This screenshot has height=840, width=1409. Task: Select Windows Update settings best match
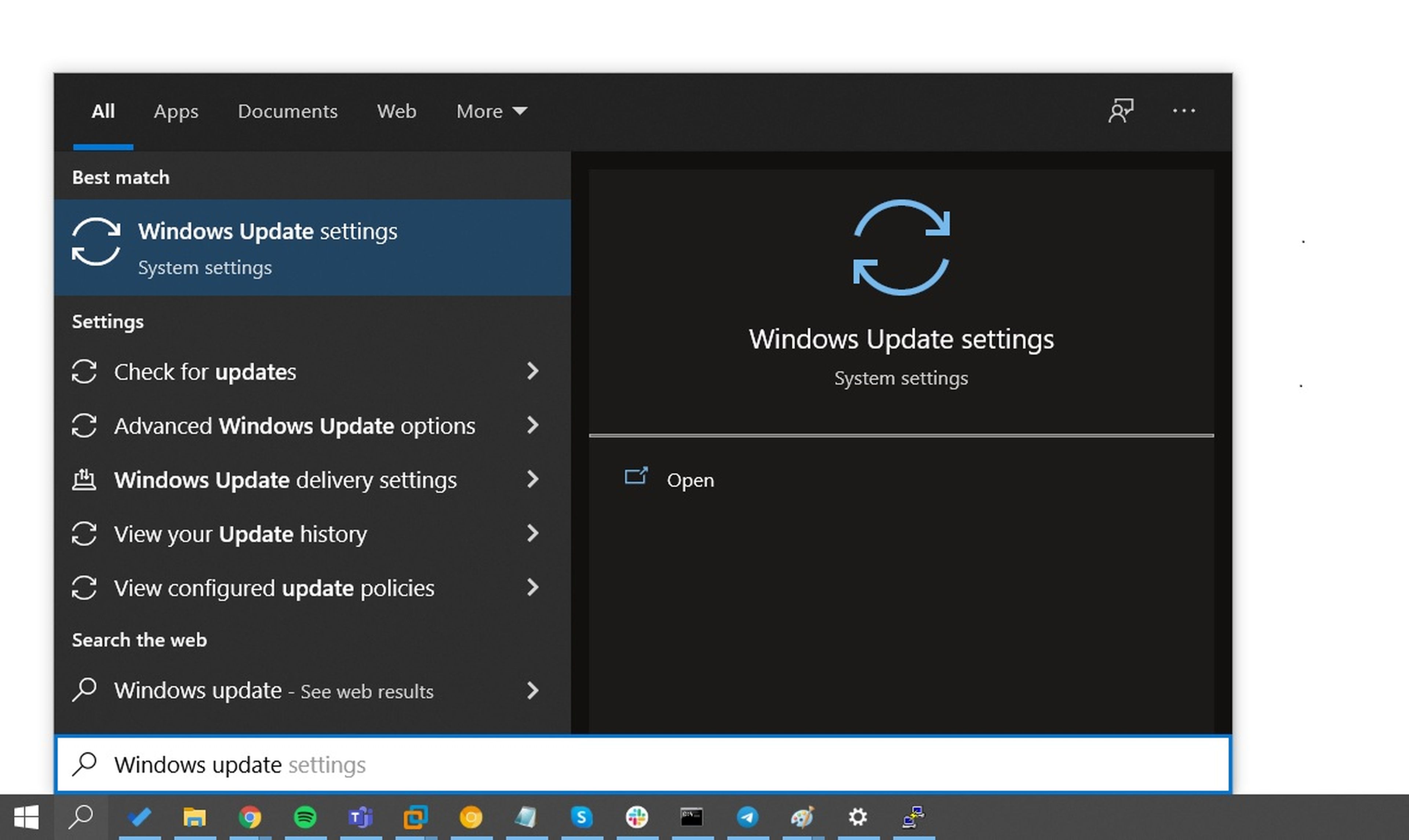(x=312, y=247)
